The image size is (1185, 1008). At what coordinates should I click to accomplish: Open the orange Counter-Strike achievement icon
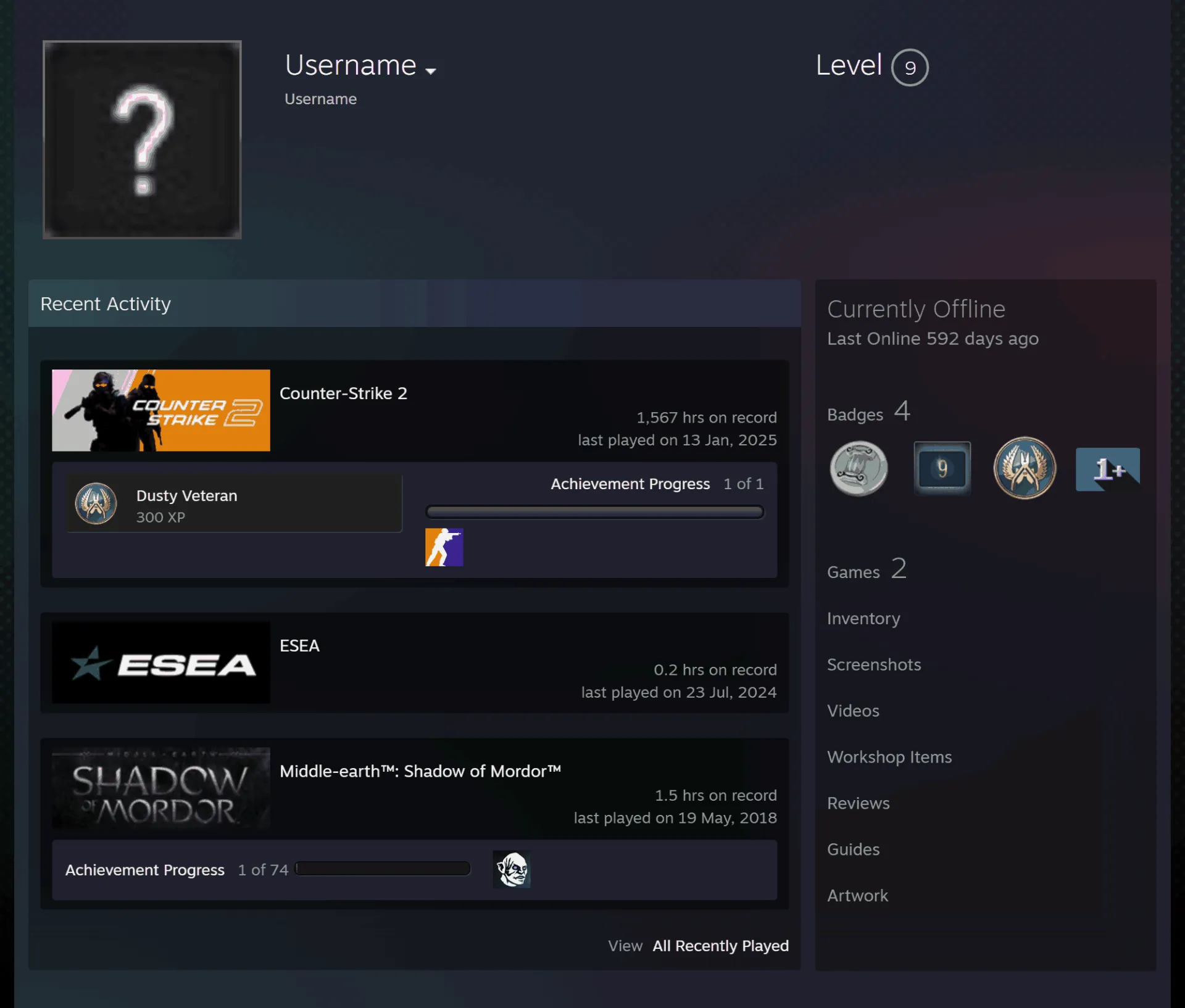pyautogui.click(x=444, y=547)
